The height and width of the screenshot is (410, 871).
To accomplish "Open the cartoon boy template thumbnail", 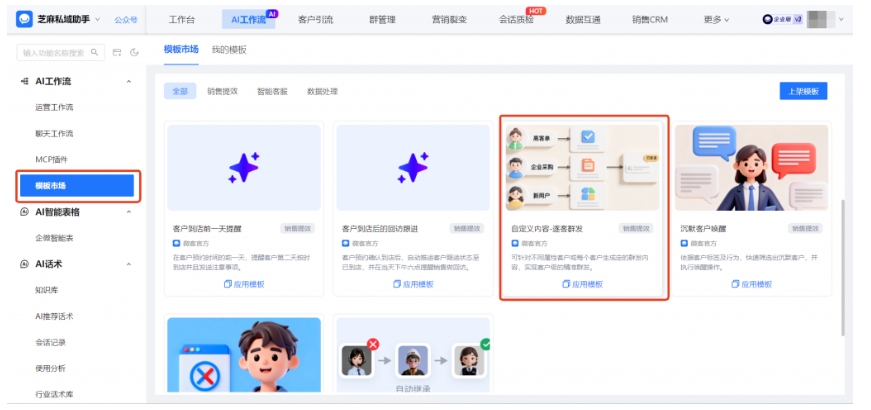I will tap(244, 356).
